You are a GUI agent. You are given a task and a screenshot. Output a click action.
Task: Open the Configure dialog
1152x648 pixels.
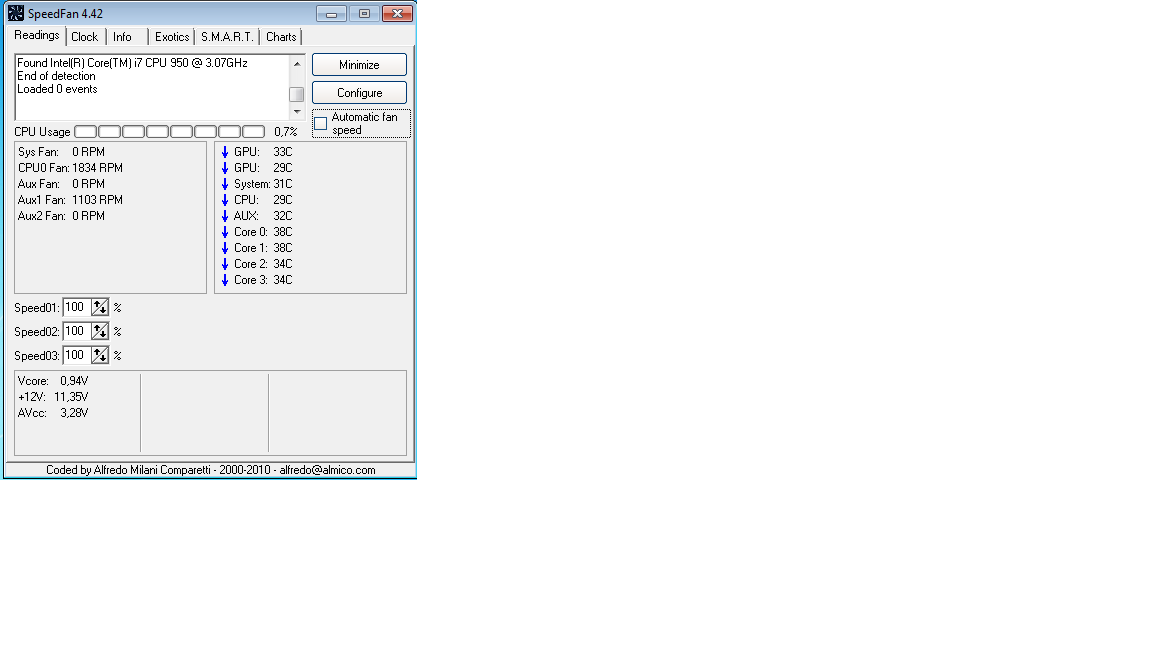click(359, 93)
